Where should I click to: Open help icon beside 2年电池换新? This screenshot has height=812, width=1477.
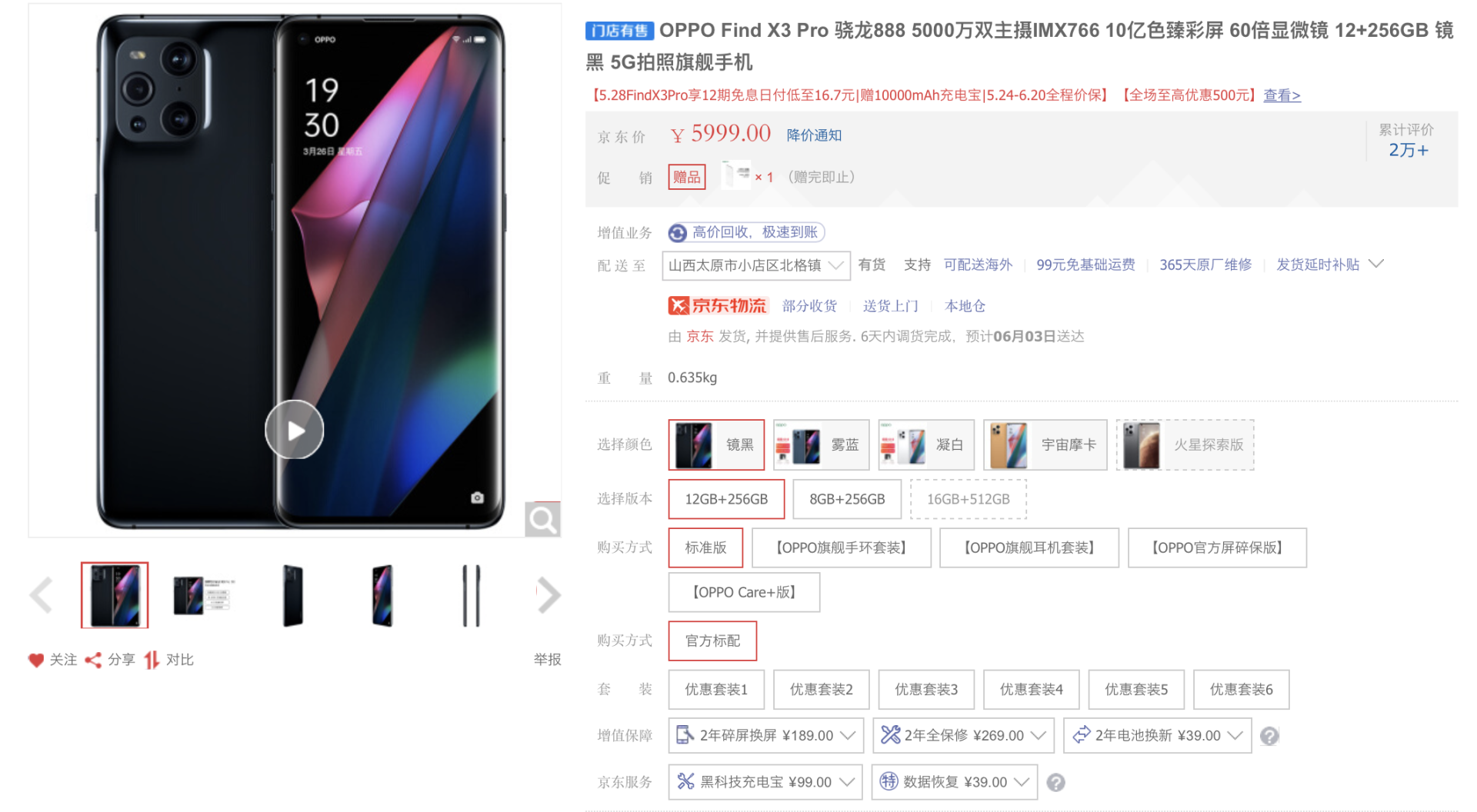[x=1269, y=736]
